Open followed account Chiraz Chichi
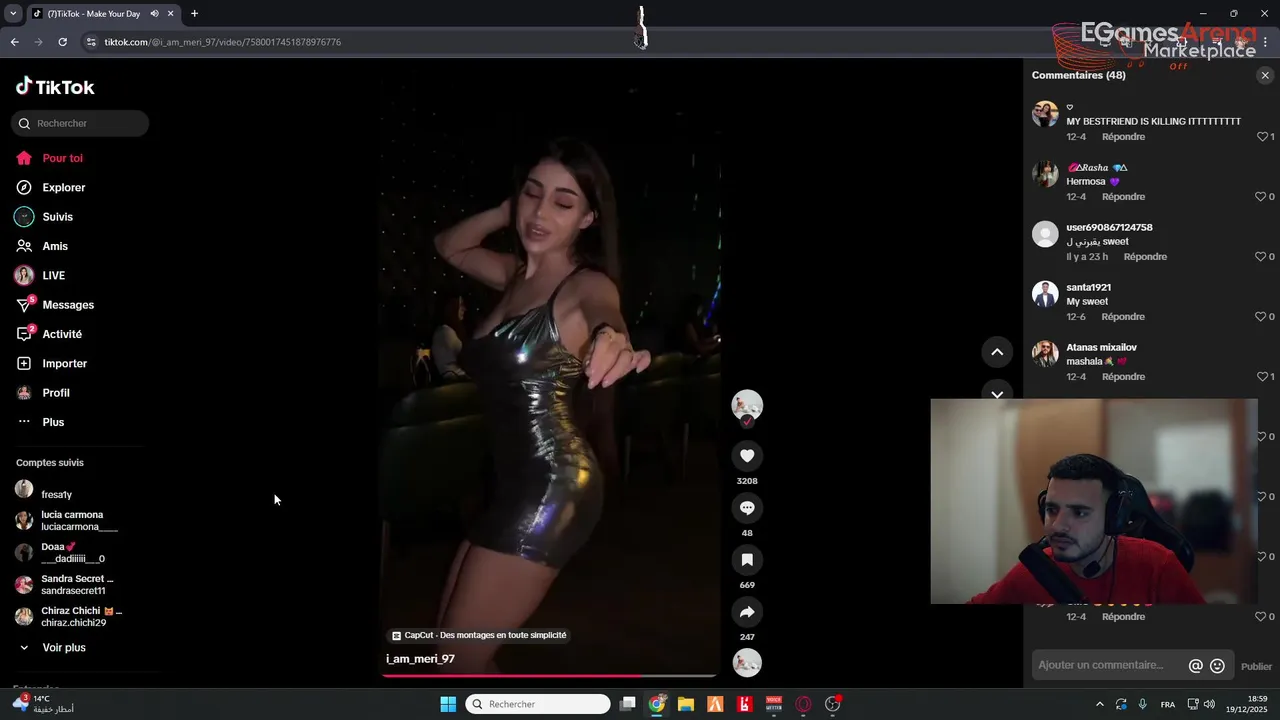Viewport: 1280px width, 720px height. [70, 616]
